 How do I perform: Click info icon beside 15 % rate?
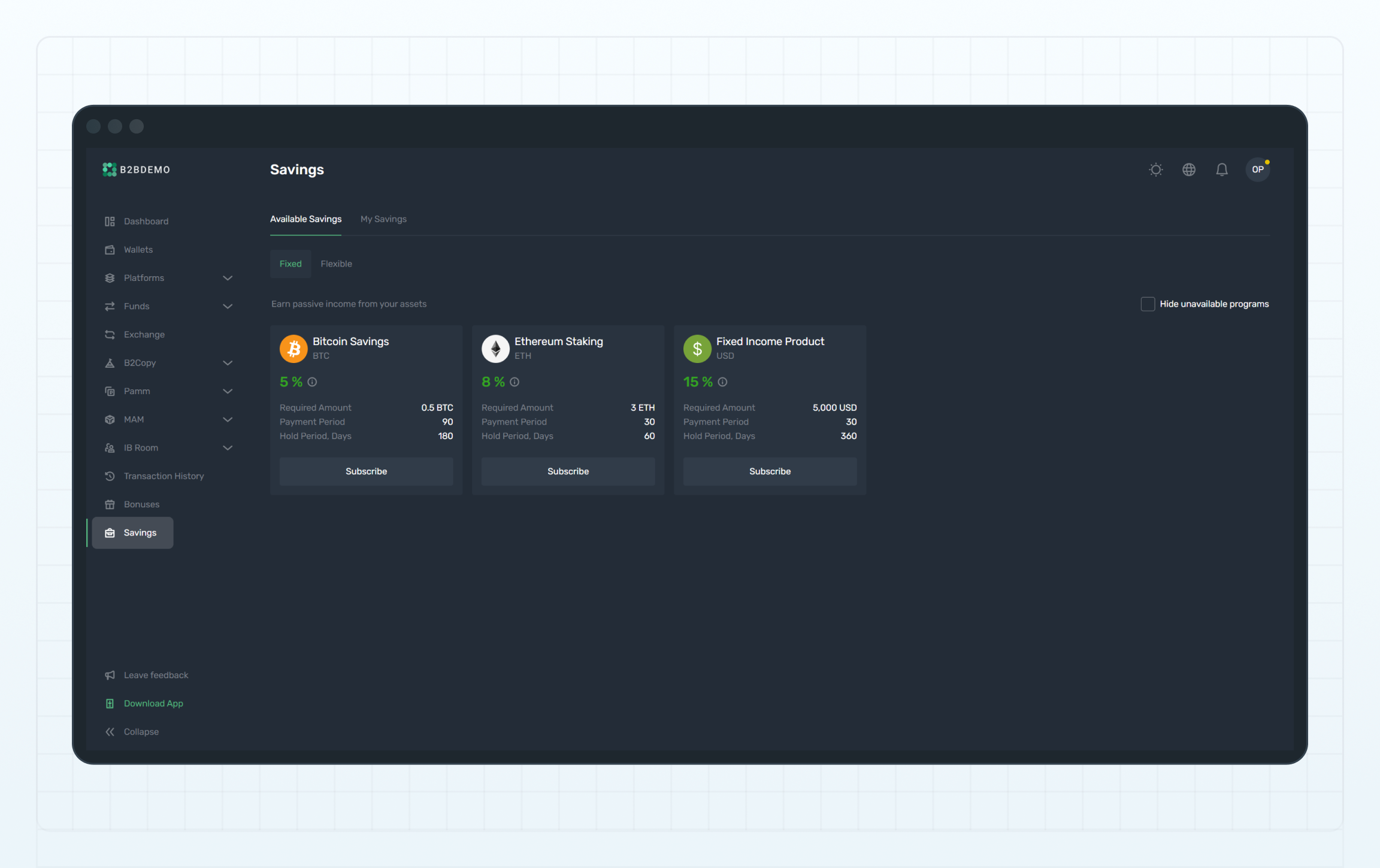coord(722,382)
